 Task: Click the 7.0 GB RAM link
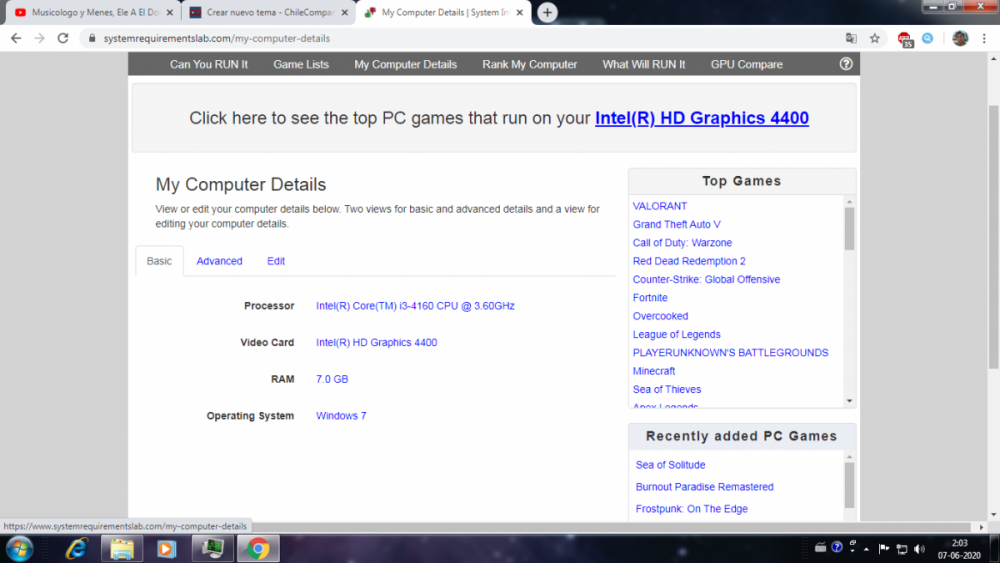point(332,379)
